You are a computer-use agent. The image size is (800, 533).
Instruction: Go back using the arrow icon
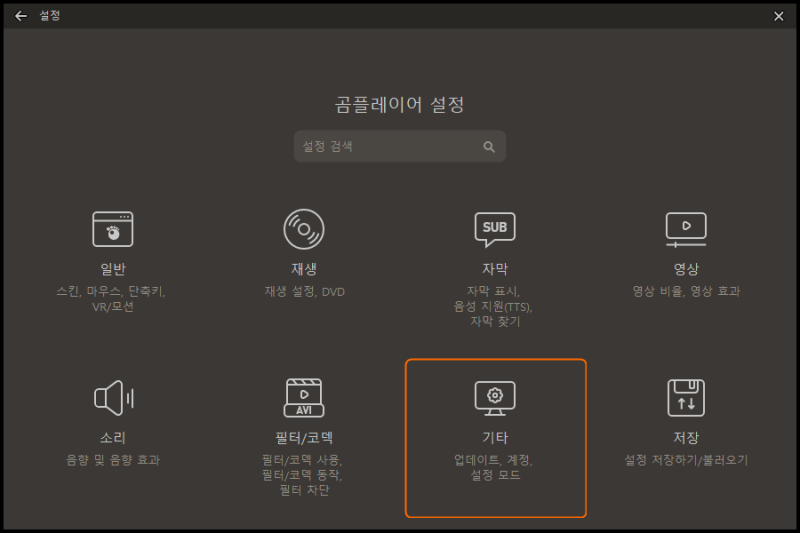[21, 16]
